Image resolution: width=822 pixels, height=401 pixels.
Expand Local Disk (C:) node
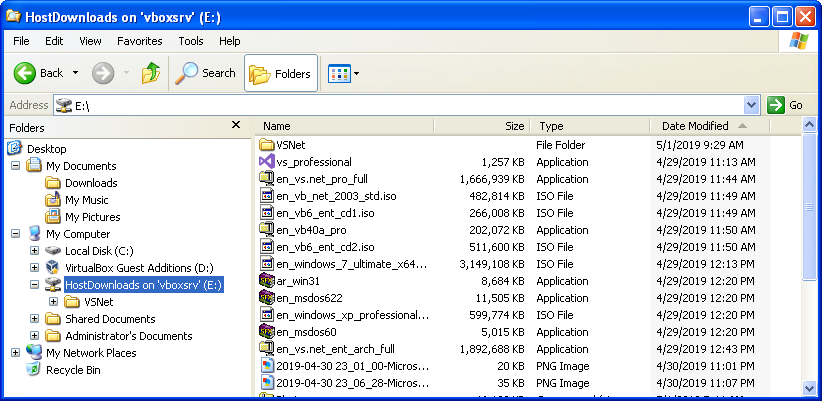pyautogui.click(x=35, y=251)
